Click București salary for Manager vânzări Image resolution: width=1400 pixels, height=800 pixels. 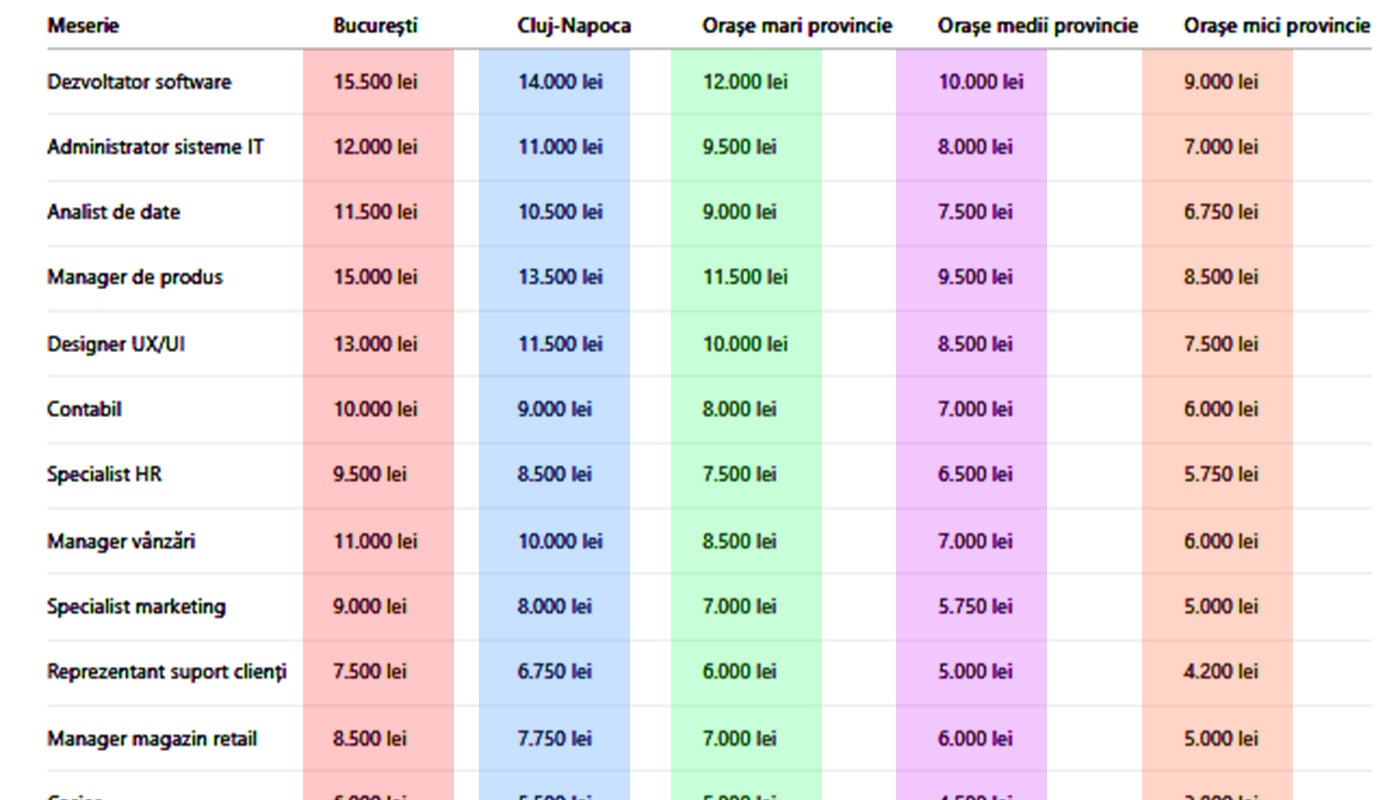click(x=375, y=541)
